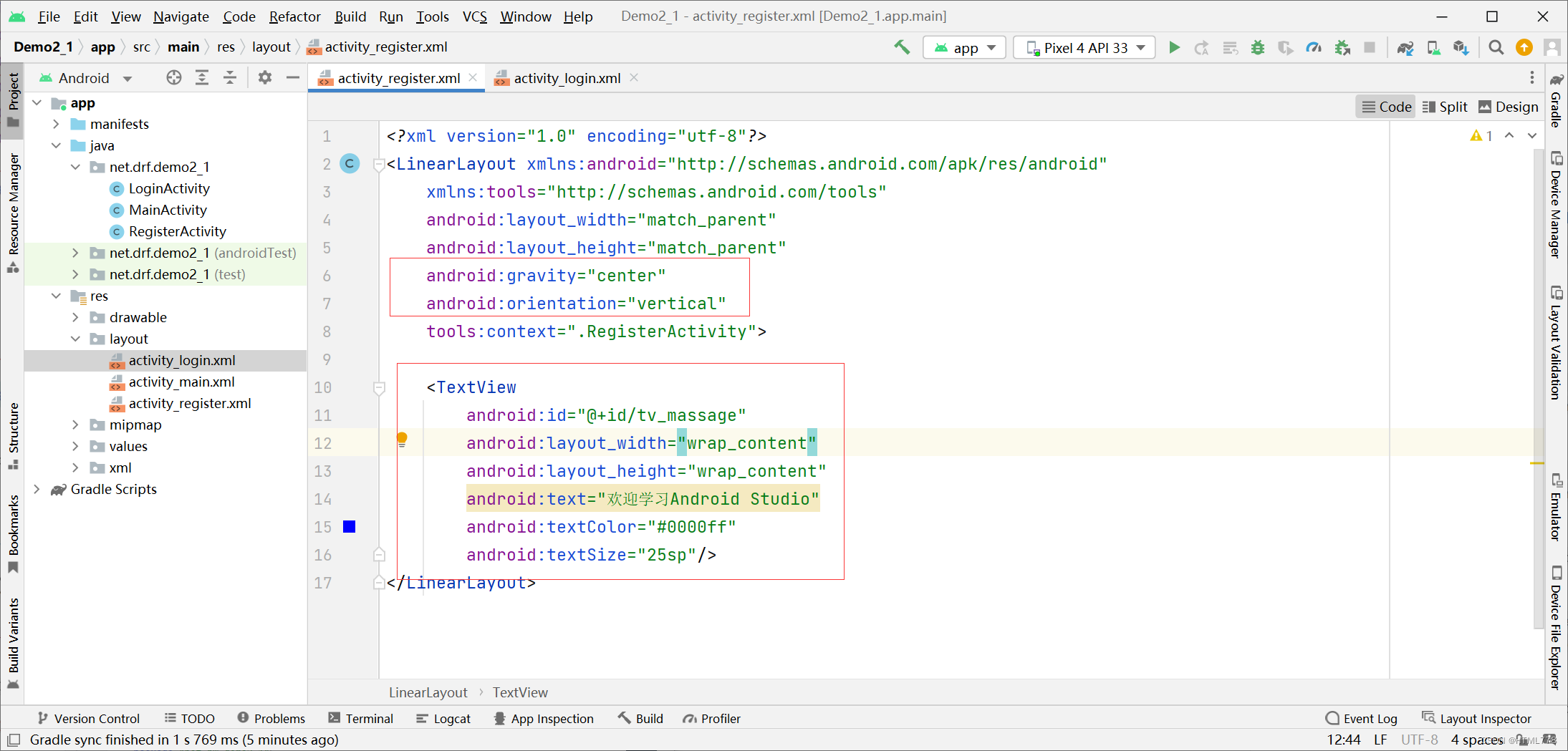Image resolution: width=1568 pixels, height=751 pixels.
Task: Open the Device Manager toolbar icon
Action: [x=1433, y=47]
